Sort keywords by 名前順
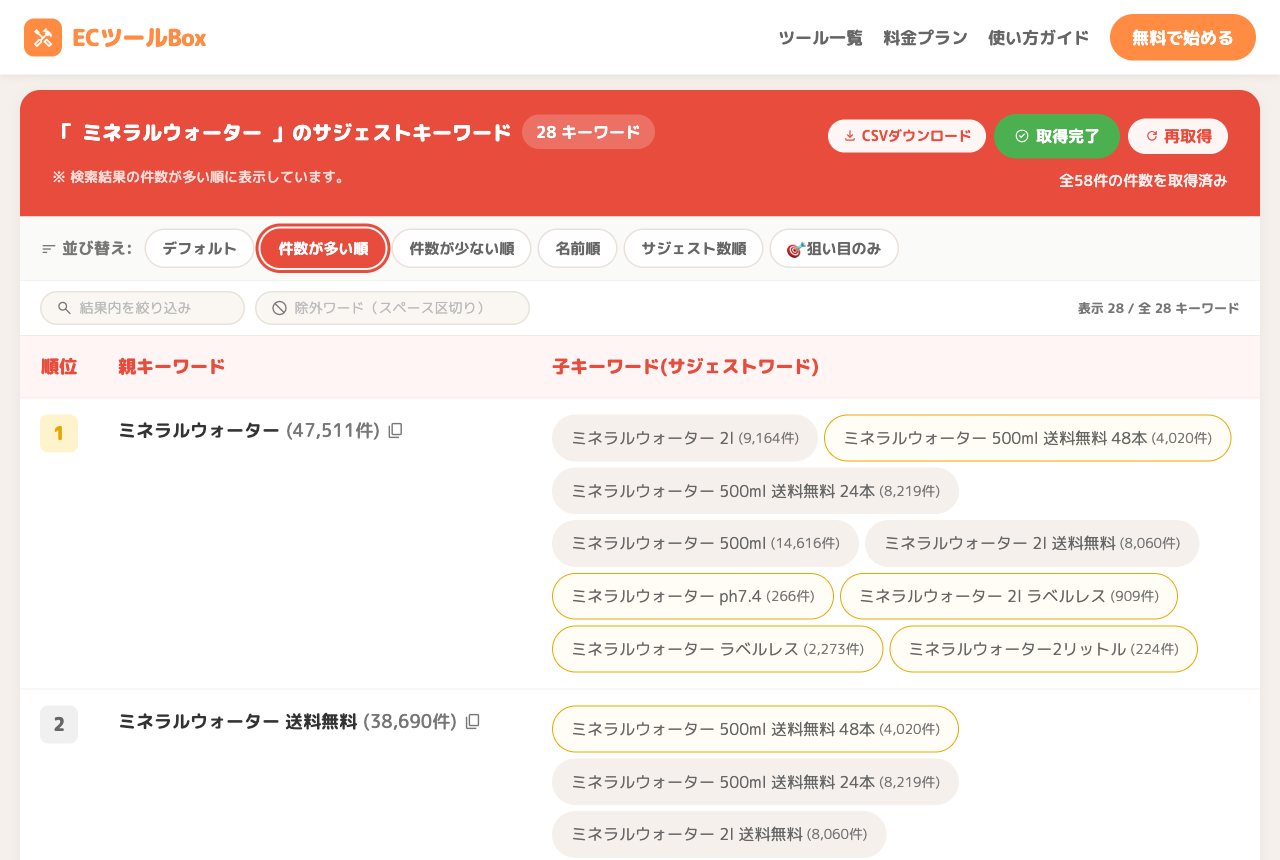Screen dimensions: 1280x860 [578, 249]
